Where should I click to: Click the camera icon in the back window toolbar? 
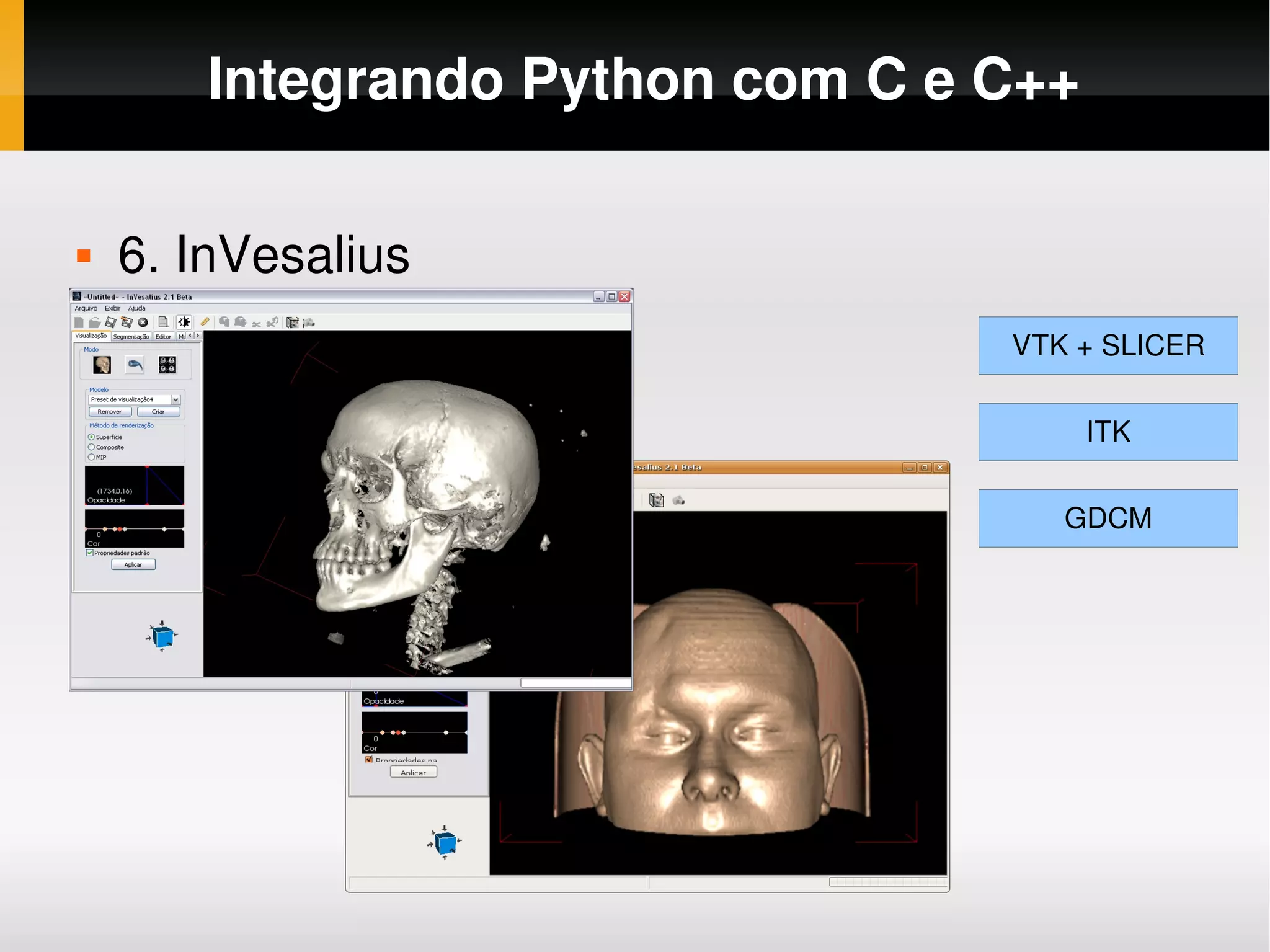click(678, 500)
